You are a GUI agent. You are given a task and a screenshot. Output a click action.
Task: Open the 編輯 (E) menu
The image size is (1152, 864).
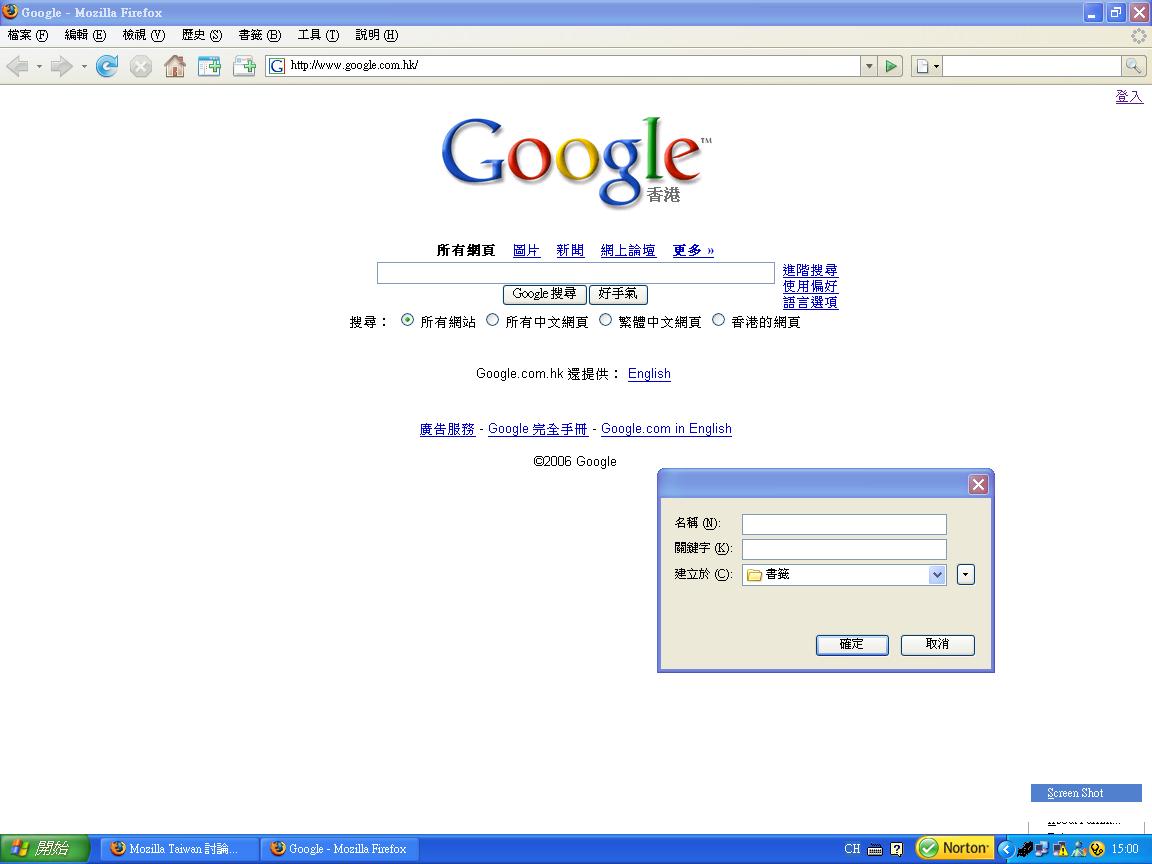pos(85,35)
